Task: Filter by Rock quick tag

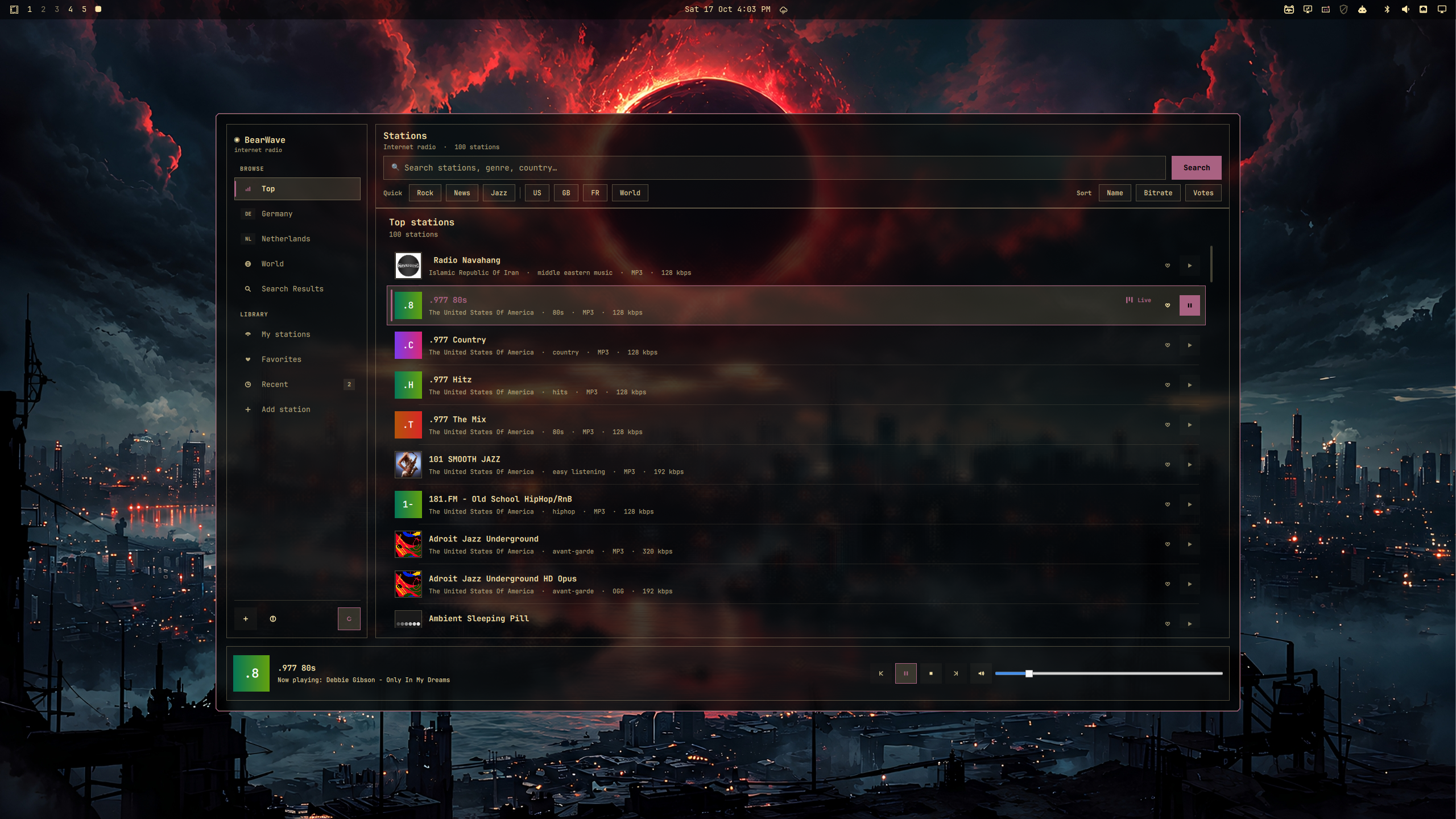Action: click(425, 193)
